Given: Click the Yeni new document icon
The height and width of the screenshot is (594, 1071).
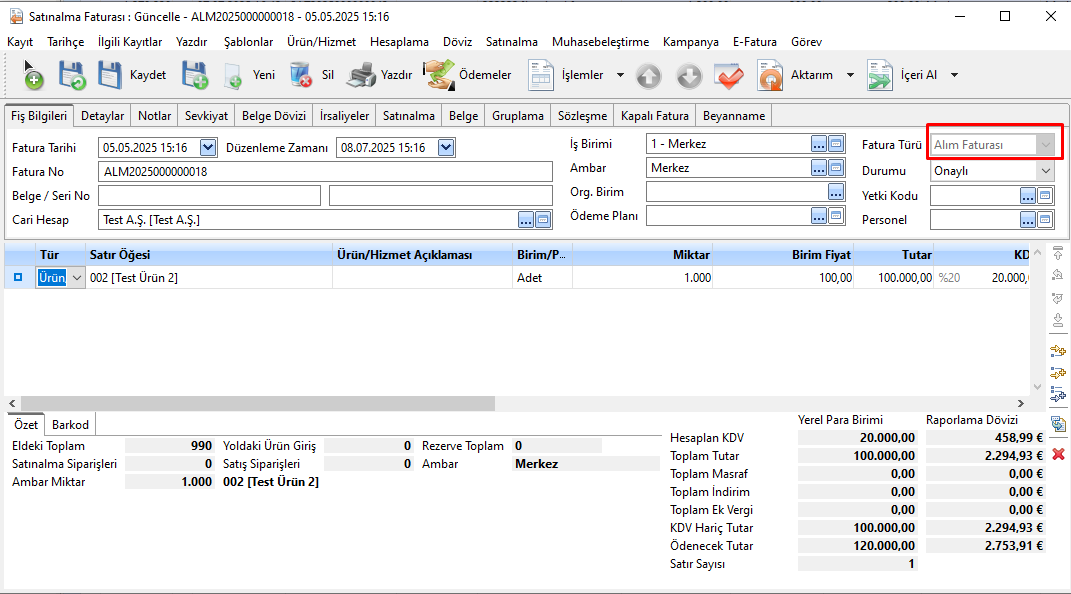Looking at the screenshot, I should [233, 76].
